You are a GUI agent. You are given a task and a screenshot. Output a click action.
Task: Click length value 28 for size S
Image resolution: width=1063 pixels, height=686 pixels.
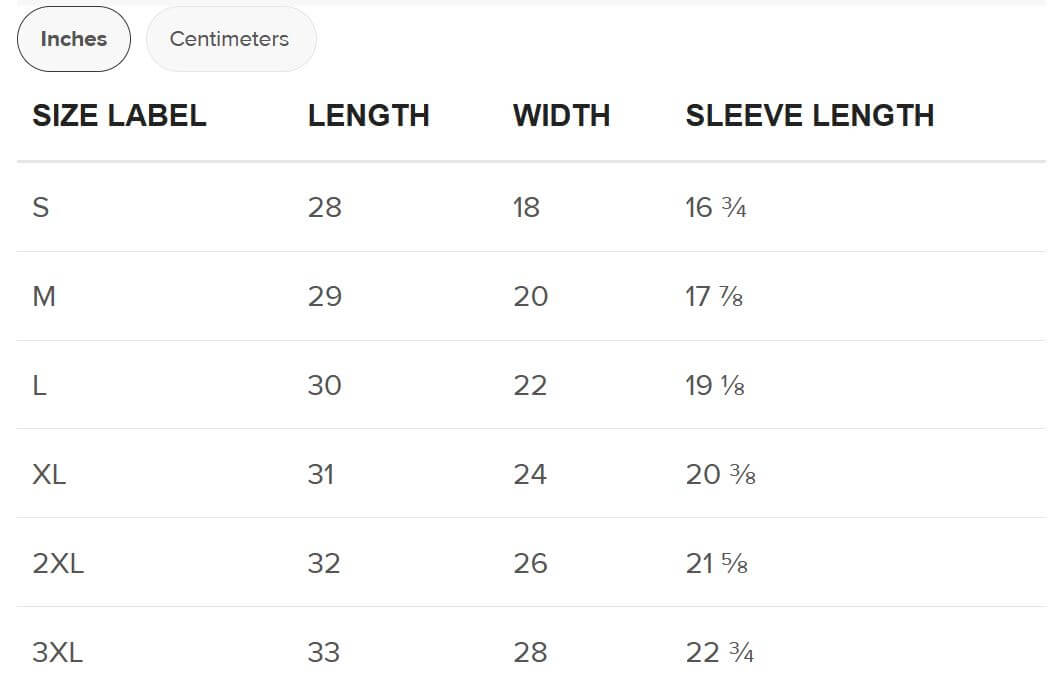click(325, 207)
